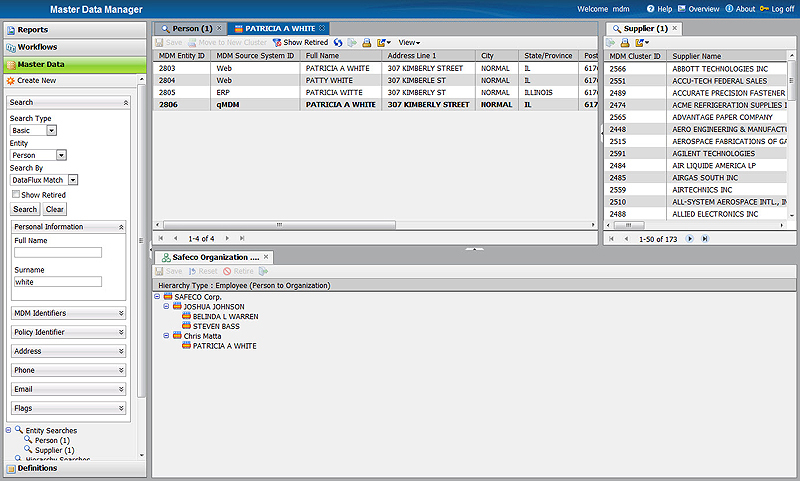
Task: Select PATRICIA A WHITE in hierarchy tree
Action: point(224,346)
